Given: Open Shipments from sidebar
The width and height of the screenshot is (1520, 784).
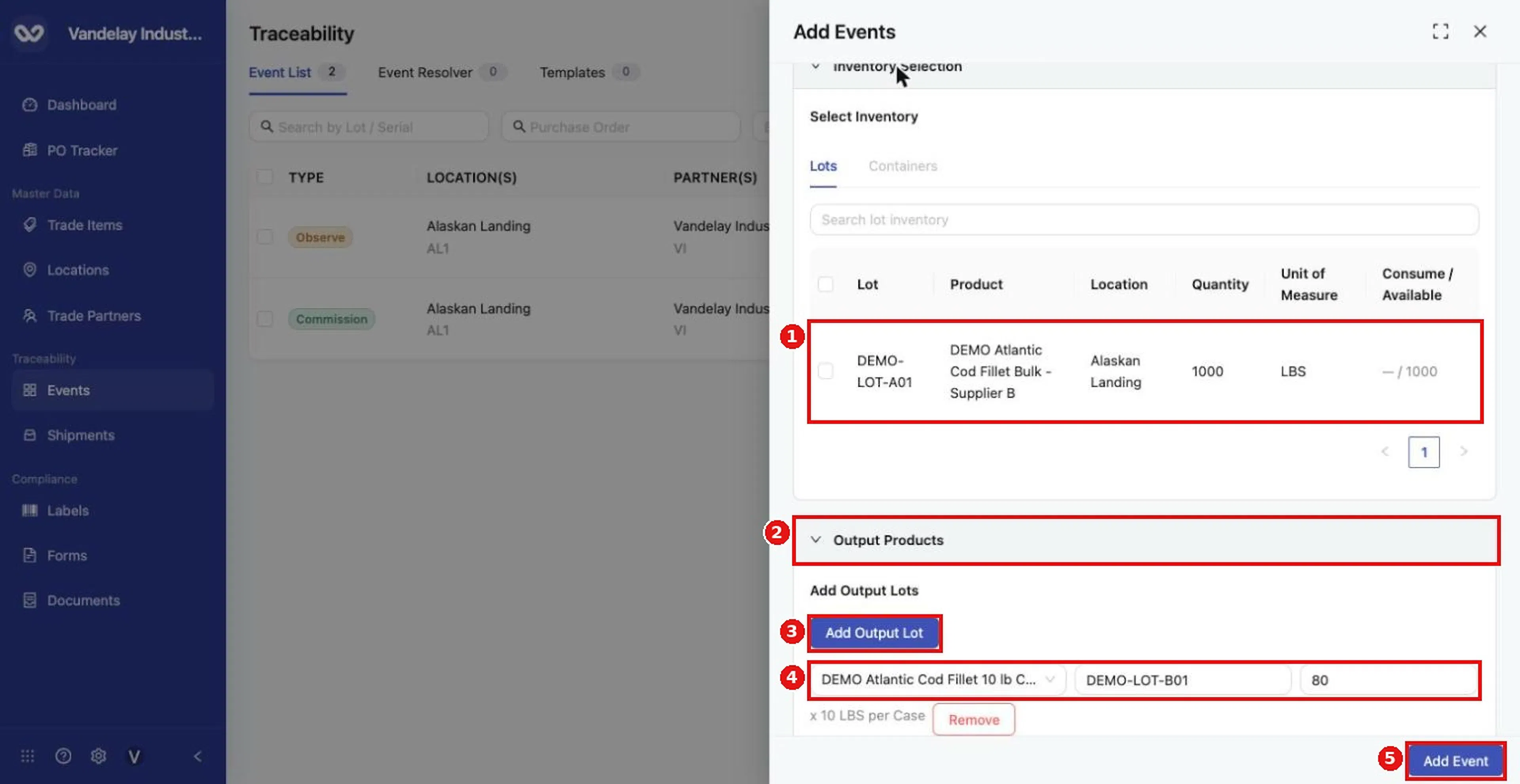Looking at the screenshot, I should pos(68,435).
